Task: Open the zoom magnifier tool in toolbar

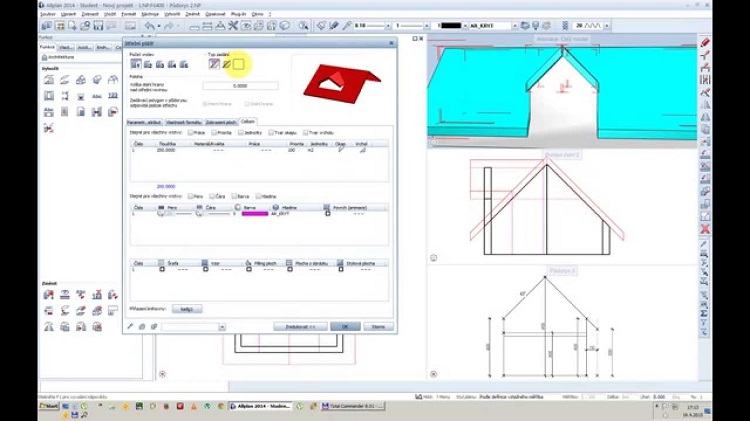Action: click(x=303, y=26)
